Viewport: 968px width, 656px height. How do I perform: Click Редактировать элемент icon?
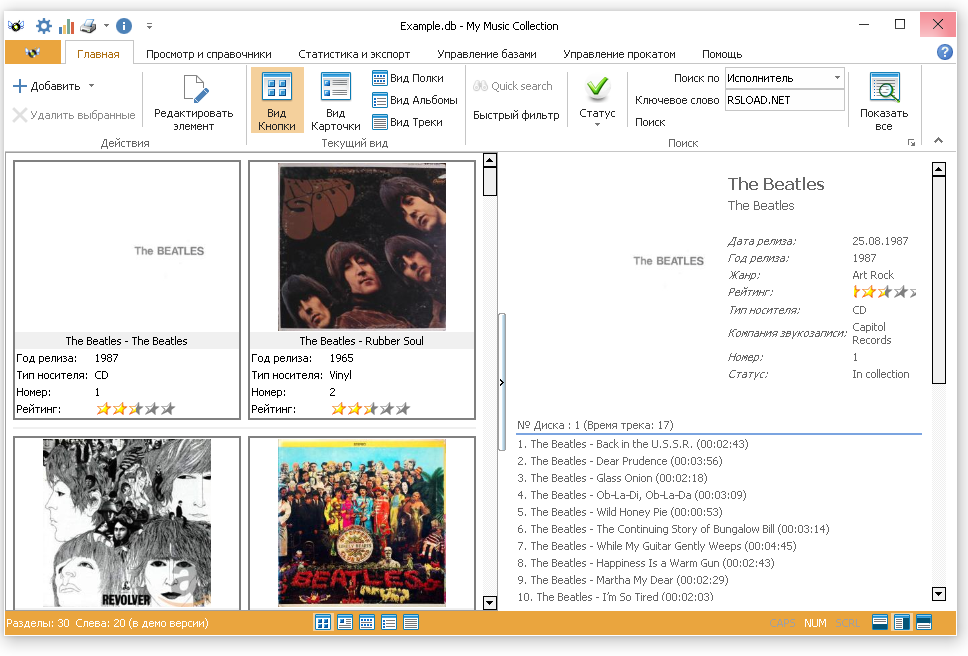[194, 102]
